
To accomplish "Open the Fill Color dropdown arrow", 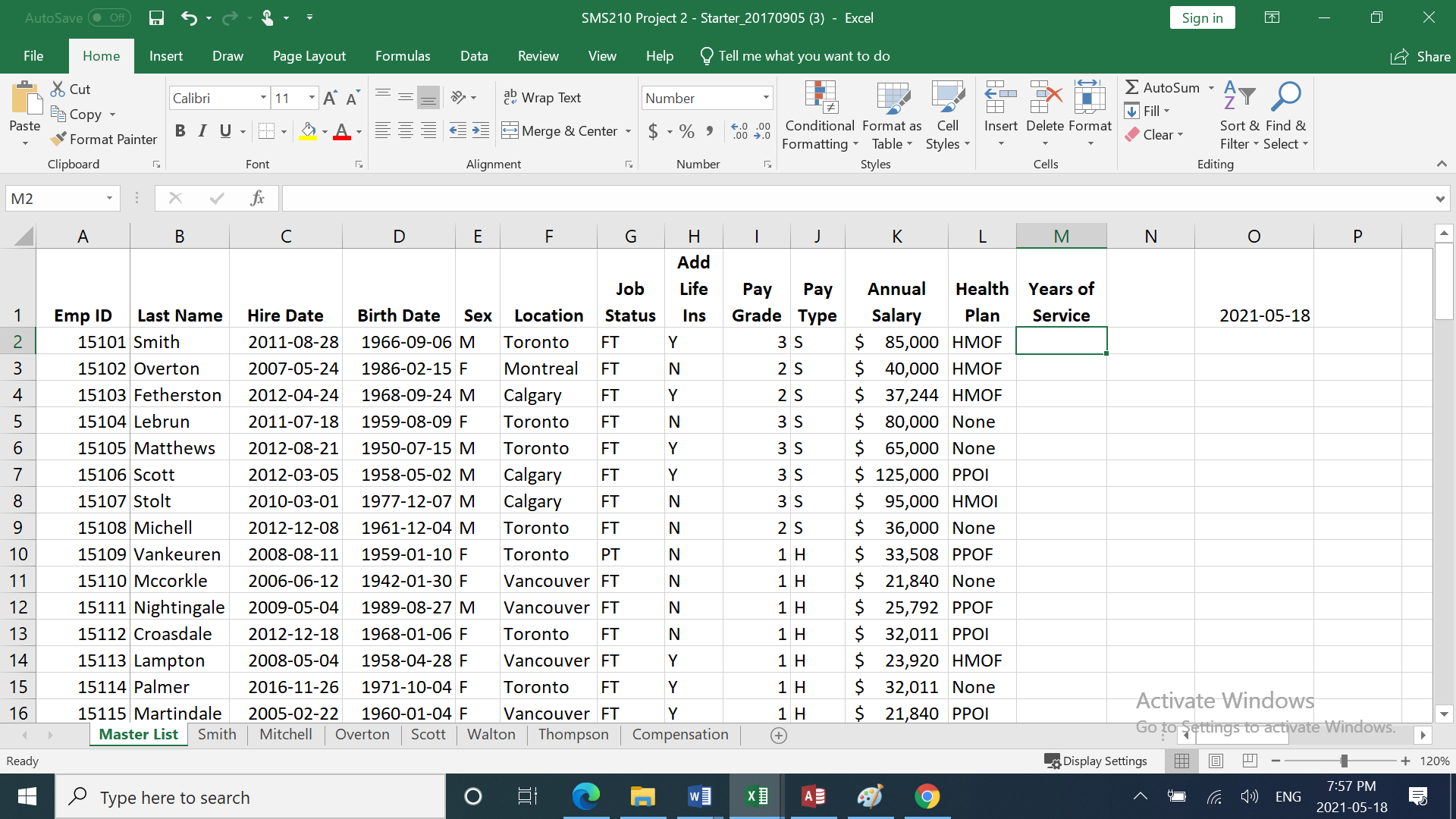I will 323,130.
